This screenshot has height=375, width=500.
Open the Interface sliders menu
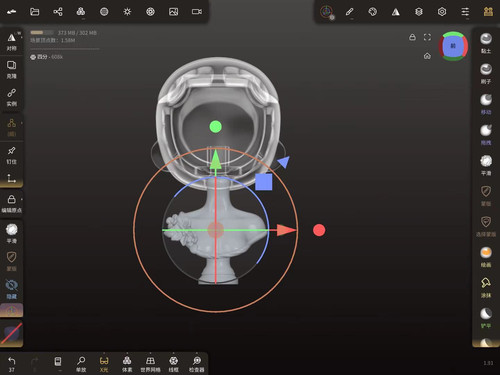coord(465,12)
